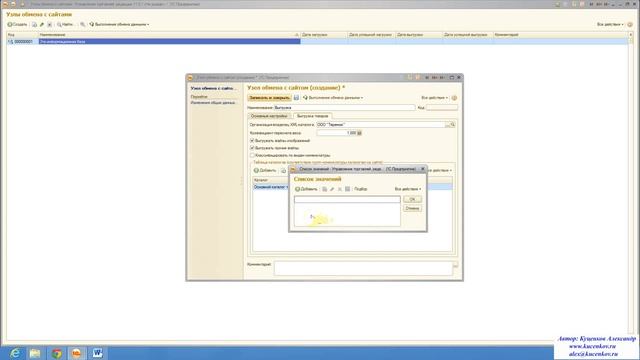Toggle Выгружать прочие файлы checkbox
This screenshot has width=640, height=360.
pos(252,148)
